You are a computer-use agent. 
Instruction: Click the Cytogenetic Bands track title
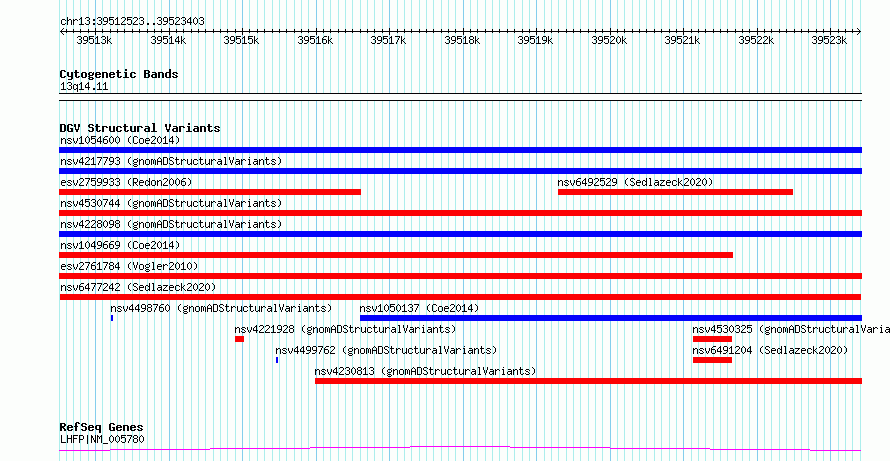119,74
